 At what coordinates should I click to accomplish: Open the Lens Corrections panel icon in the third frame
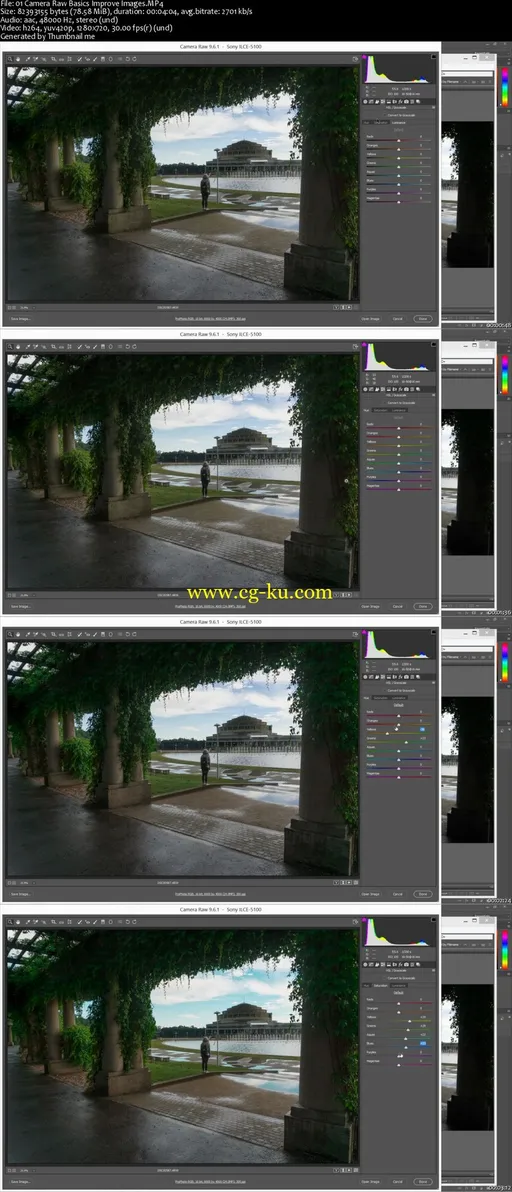click(x=394, y=677)
